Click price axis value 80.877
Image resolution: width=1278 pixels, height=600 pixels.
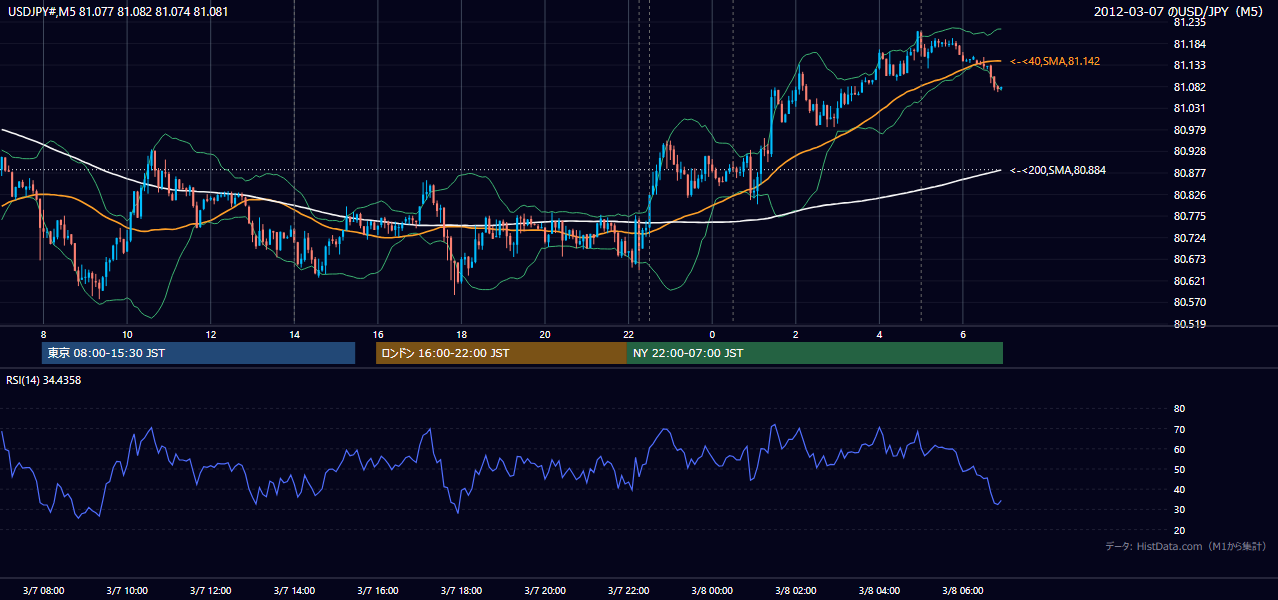pos(1189,173)
